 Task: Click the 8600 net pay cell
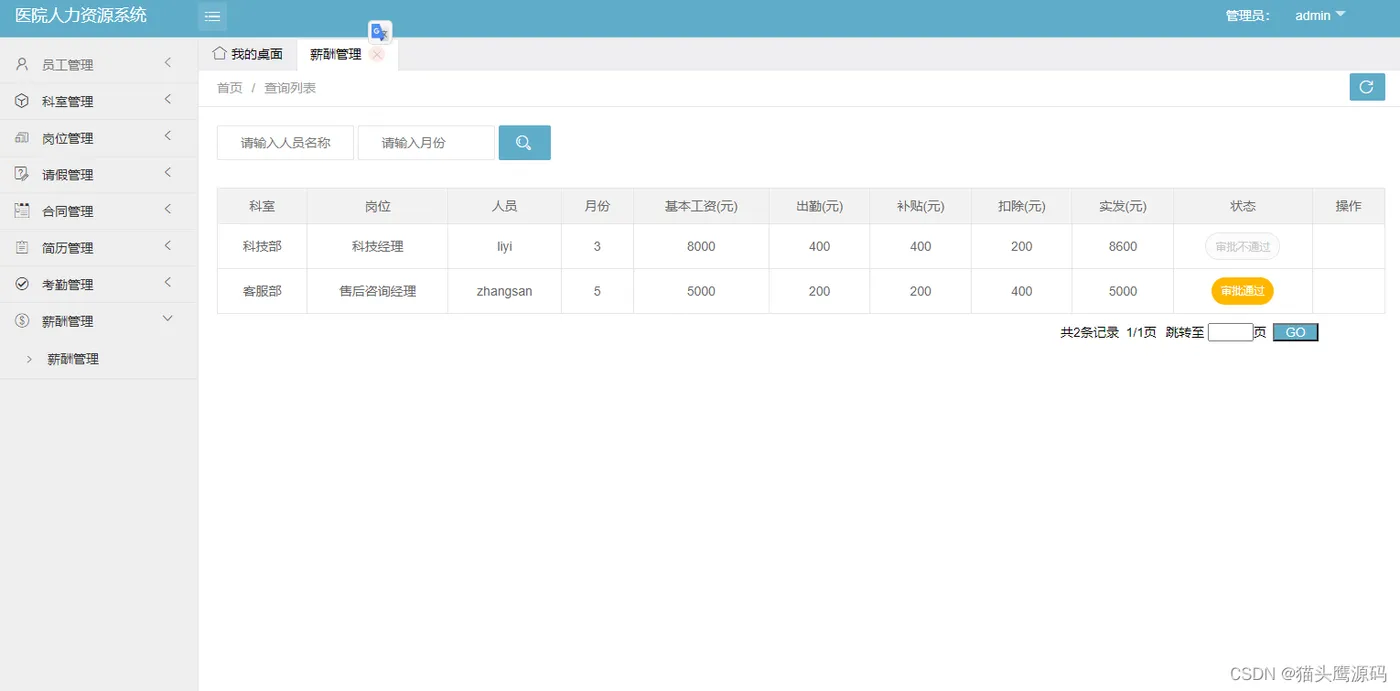pos(1122,246)
